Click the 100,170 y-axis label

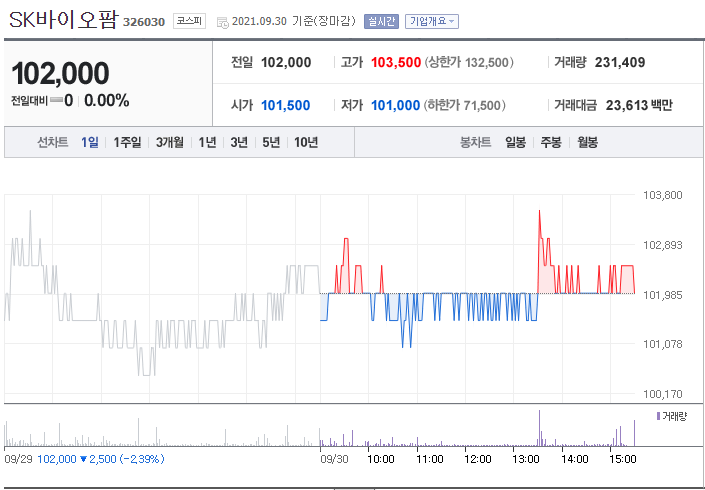point(663,394)
